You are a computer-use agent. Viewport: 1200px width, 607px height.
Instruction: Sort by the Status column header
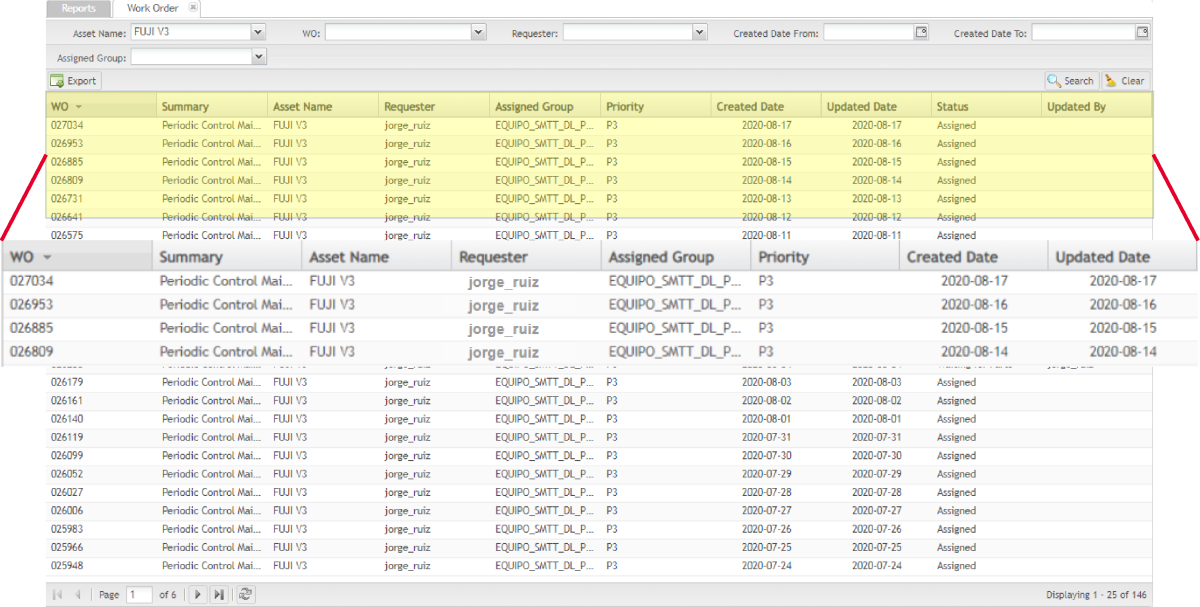(x=988, y=106)
